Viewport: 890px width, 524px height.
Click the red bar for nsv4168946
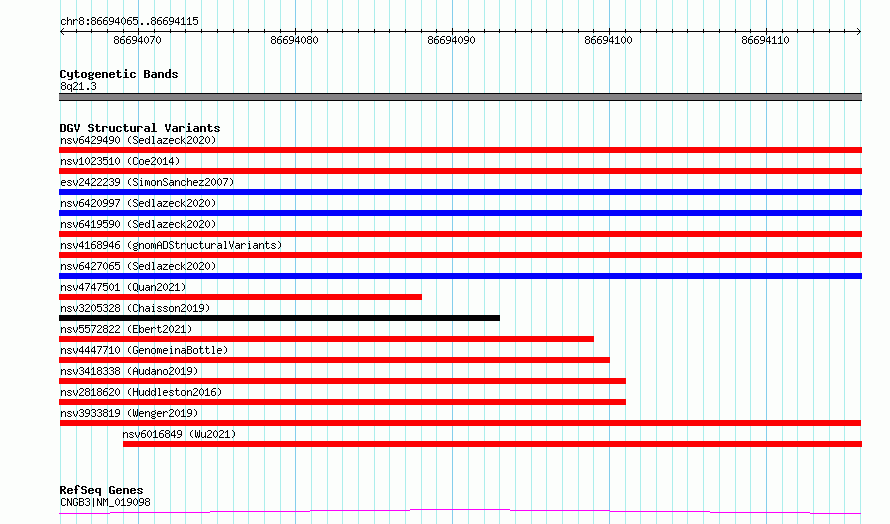(x=460, y=255)
